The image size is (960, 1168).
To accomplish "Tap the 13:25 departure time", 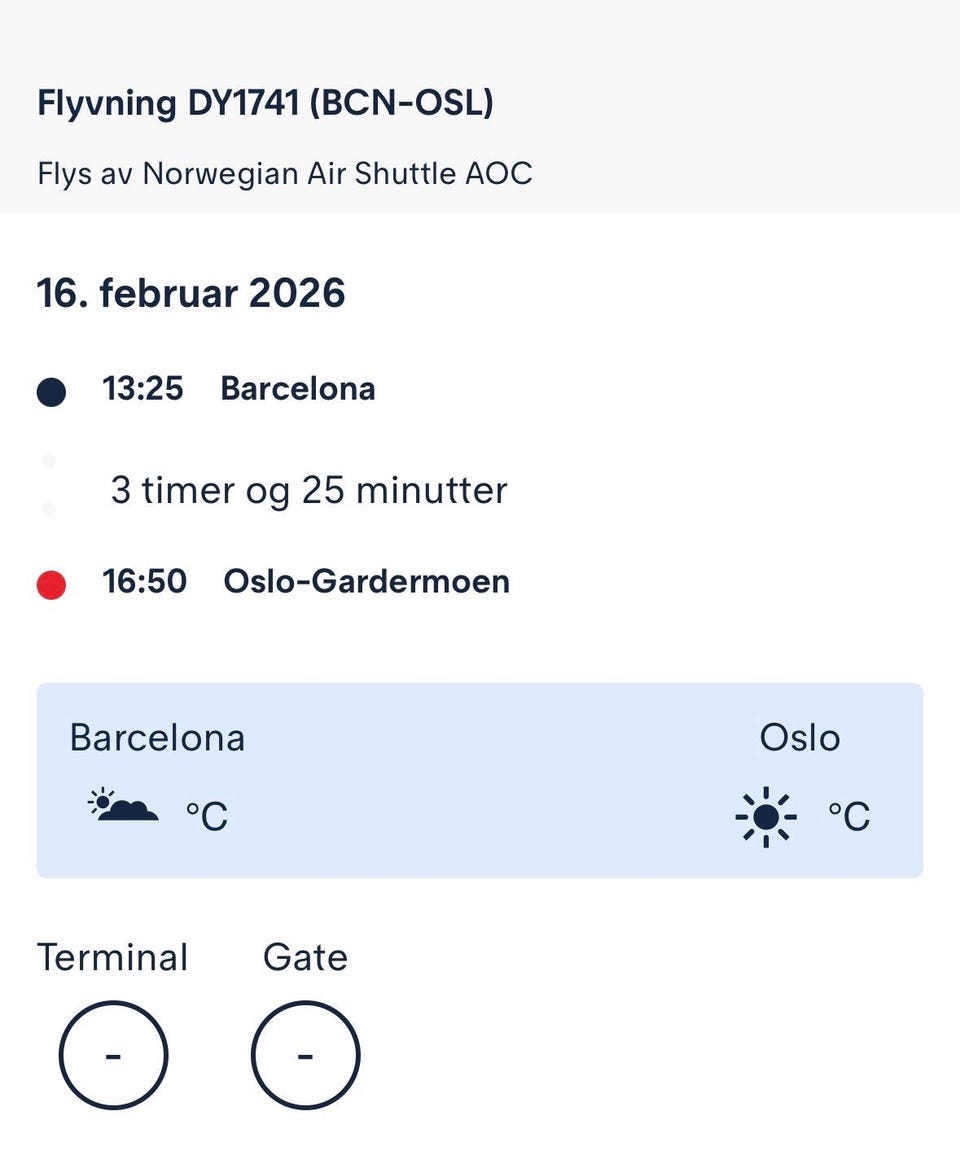I will click(143, 388).
